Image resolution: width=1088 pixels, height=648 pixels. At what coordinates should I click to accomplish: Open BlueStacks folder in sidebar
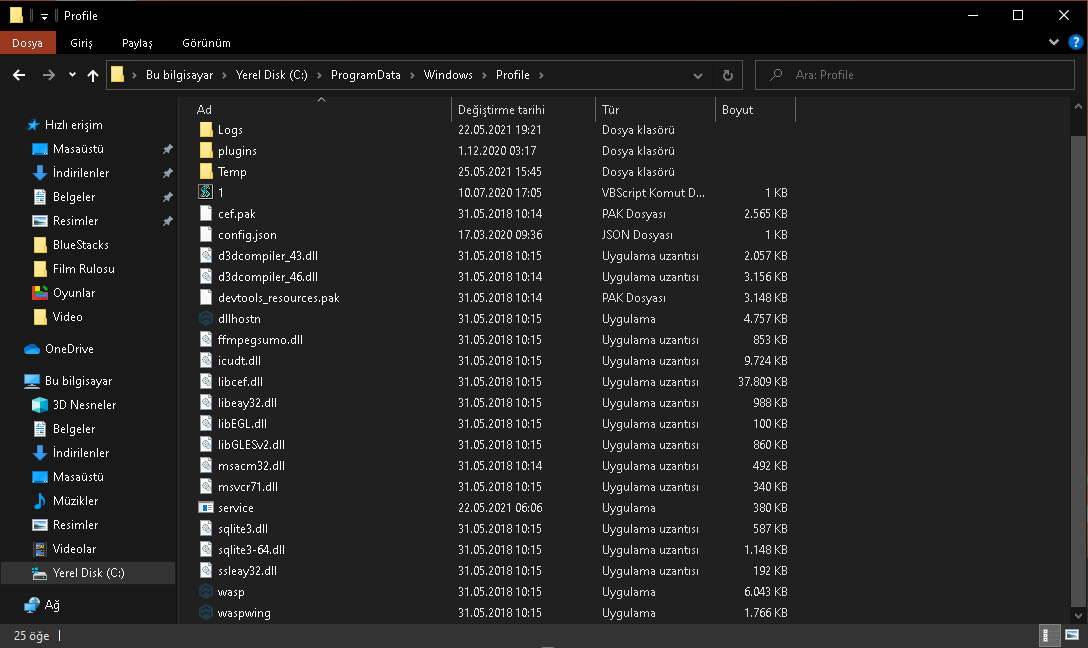pos(80,245)
